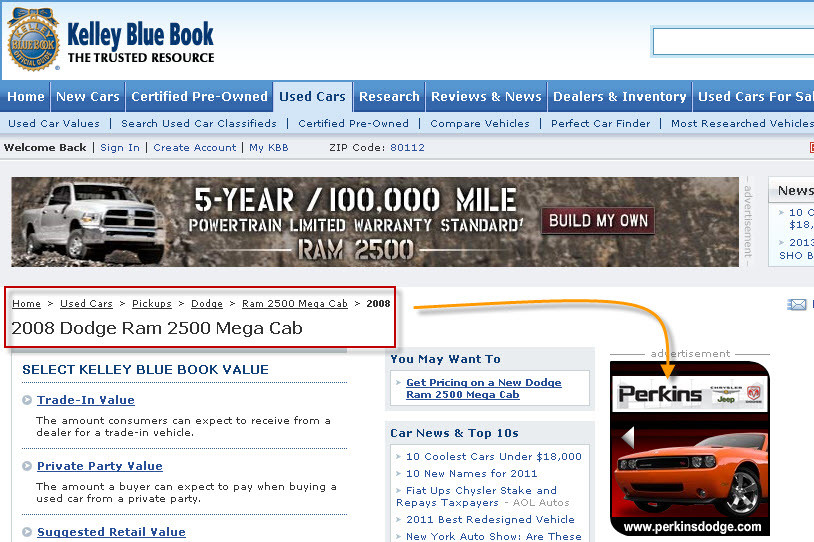This screenshot has width=814, height=542.
Task: Open the Home main nav tab
Action: click(x=26, y=97)
